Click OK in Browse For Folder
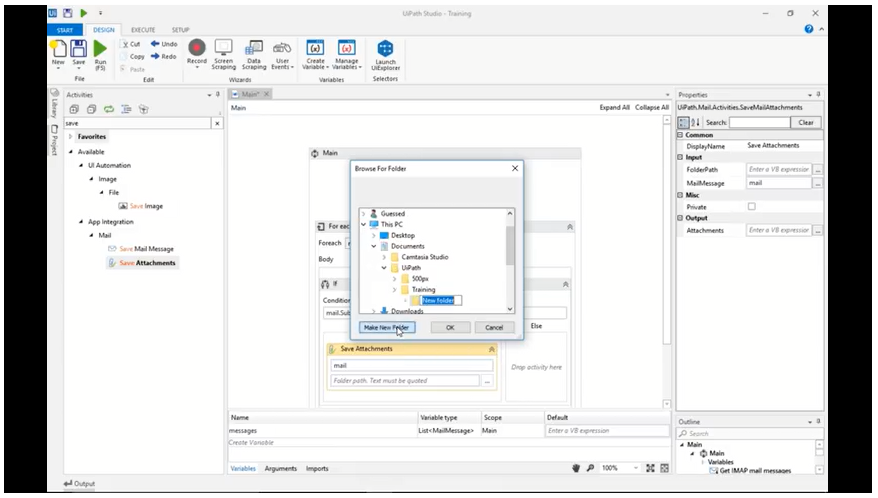This screenshot has width=878, height=498. click(x=450, y=328)
